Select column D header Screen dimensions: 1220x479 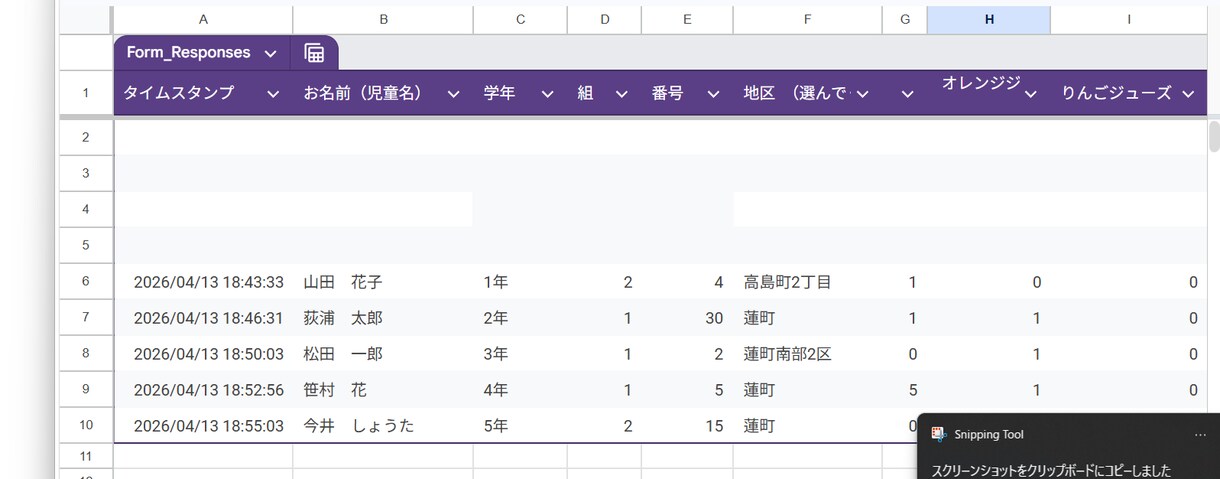pos(604,19)
